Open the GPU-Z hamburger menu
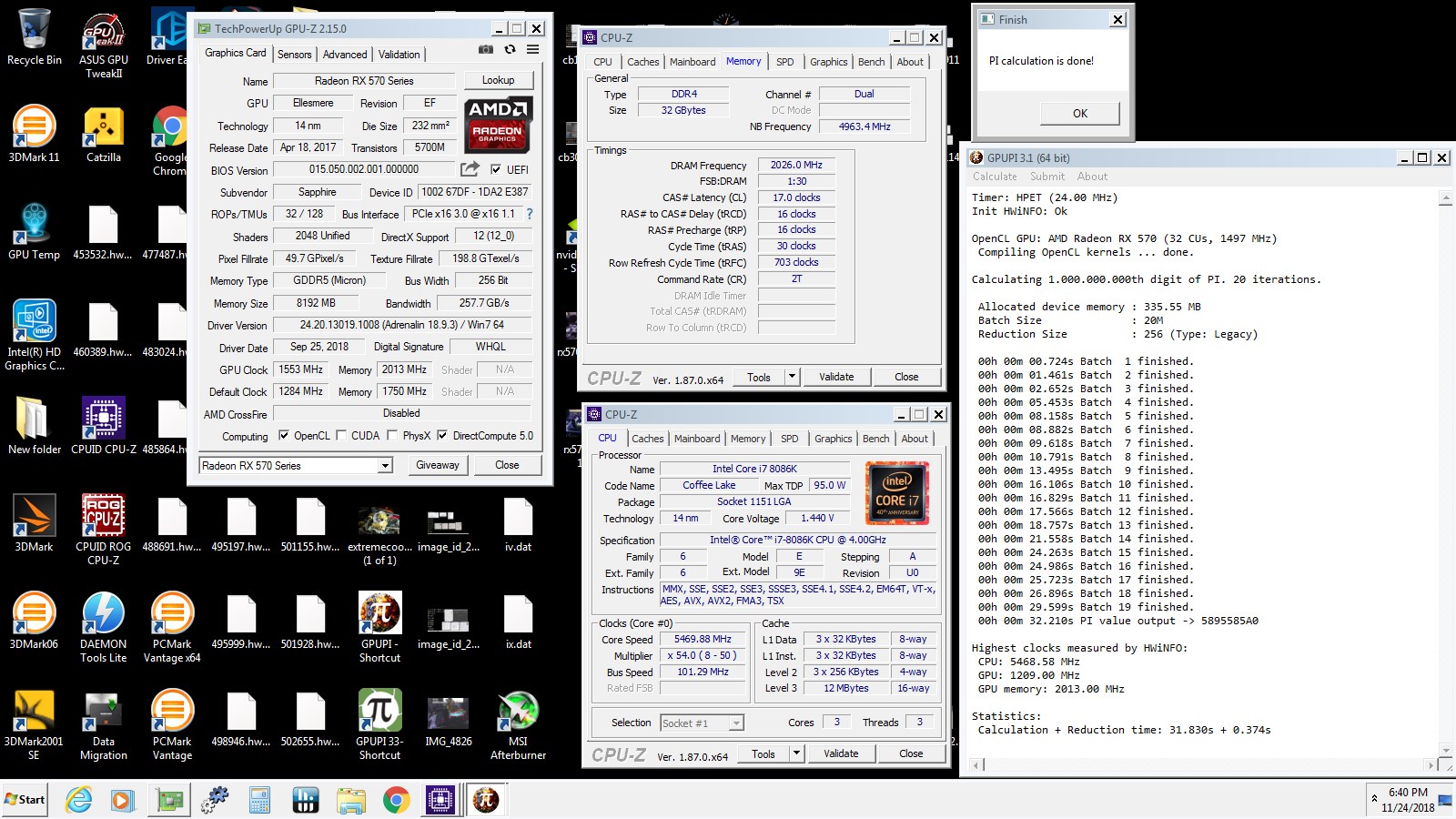 tap(533, 49)
